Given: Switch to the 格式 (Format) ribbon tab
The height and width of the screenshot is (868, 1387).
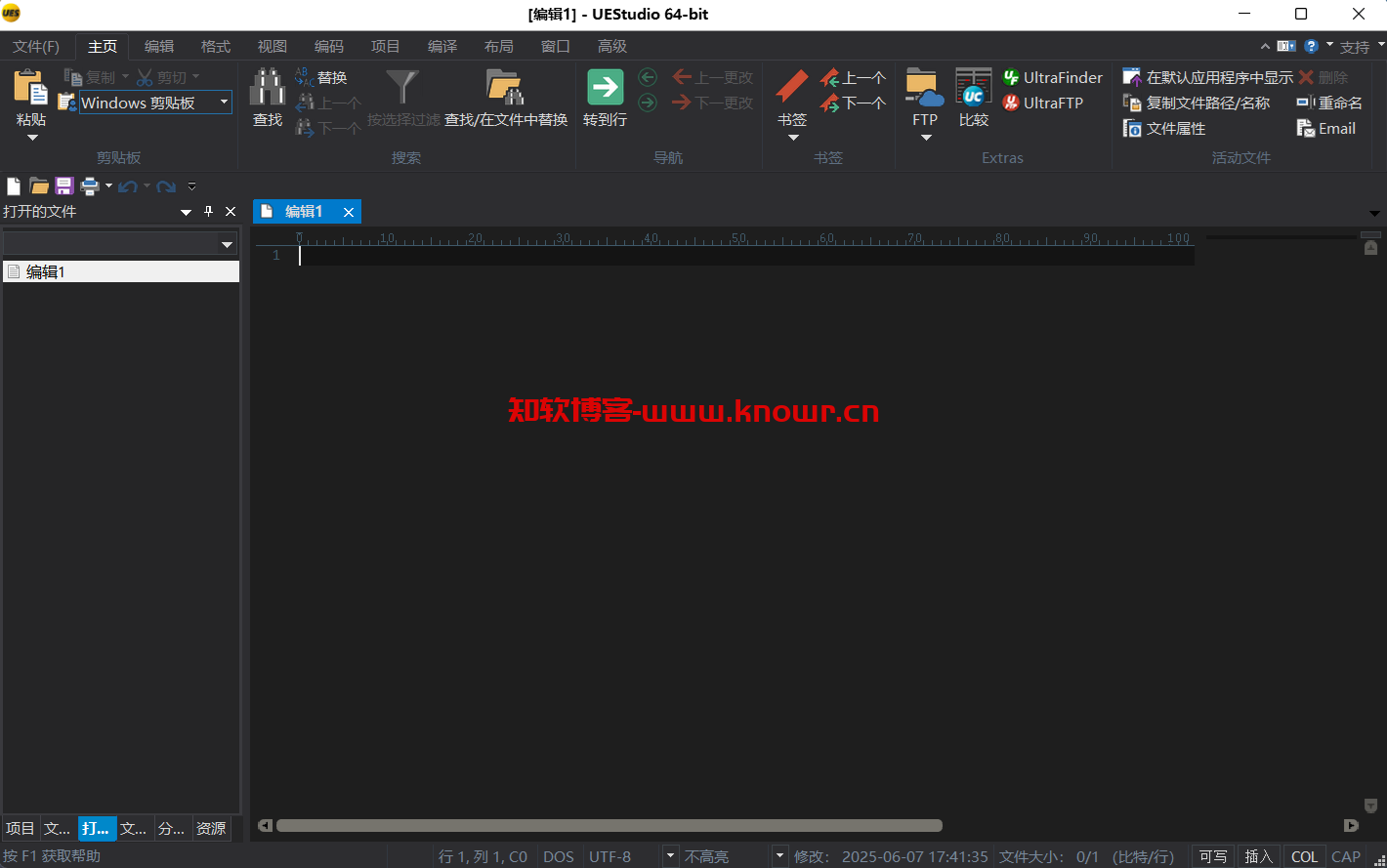Looking at the screenshot, I should point(215,46).
